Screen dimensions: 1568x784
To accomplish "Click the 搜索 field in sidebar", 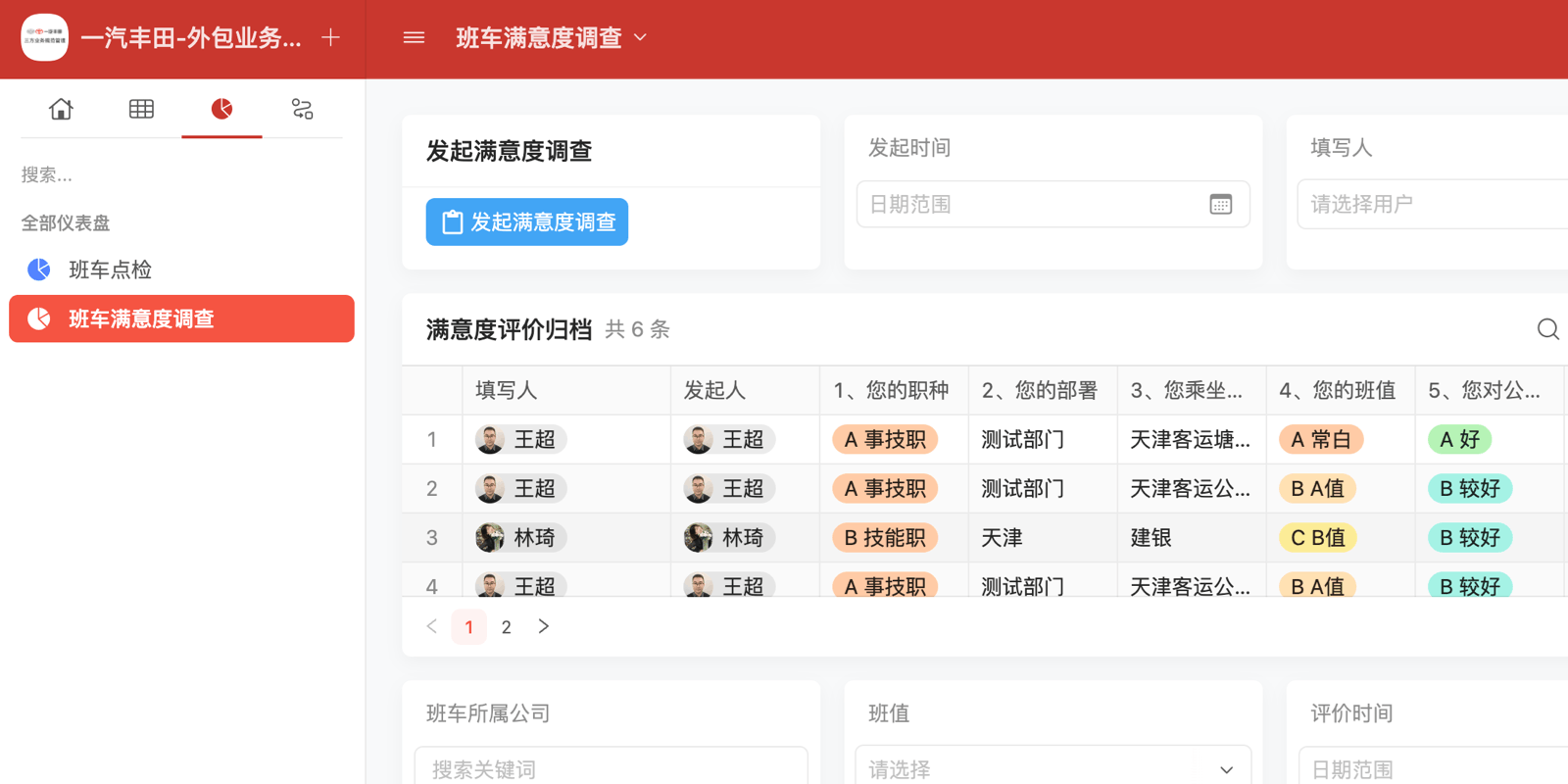I will pos(176,175).
